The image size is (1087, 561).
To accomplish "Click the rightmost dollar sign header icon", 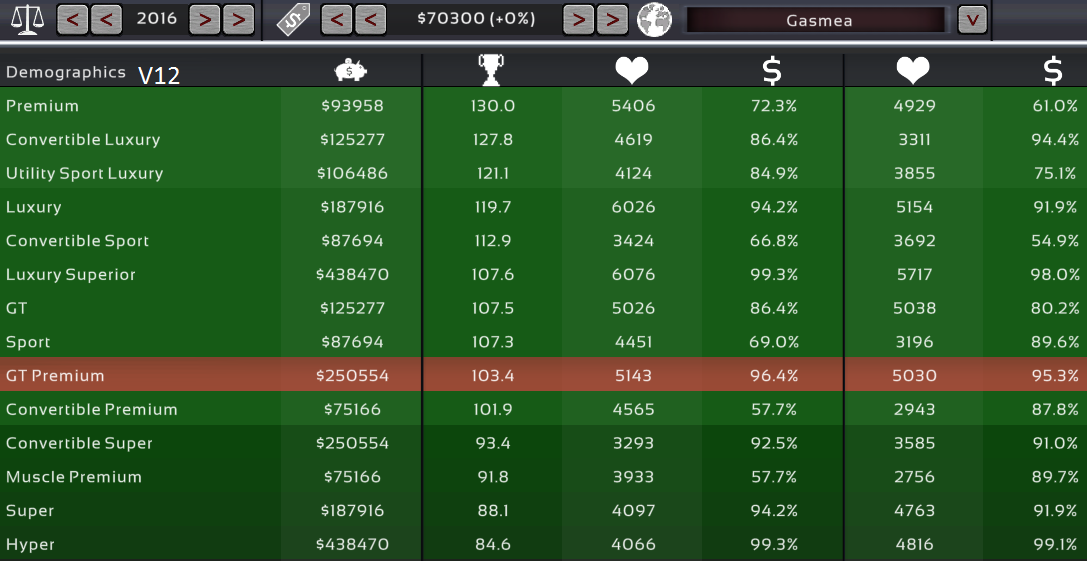I will [1052, 70].
